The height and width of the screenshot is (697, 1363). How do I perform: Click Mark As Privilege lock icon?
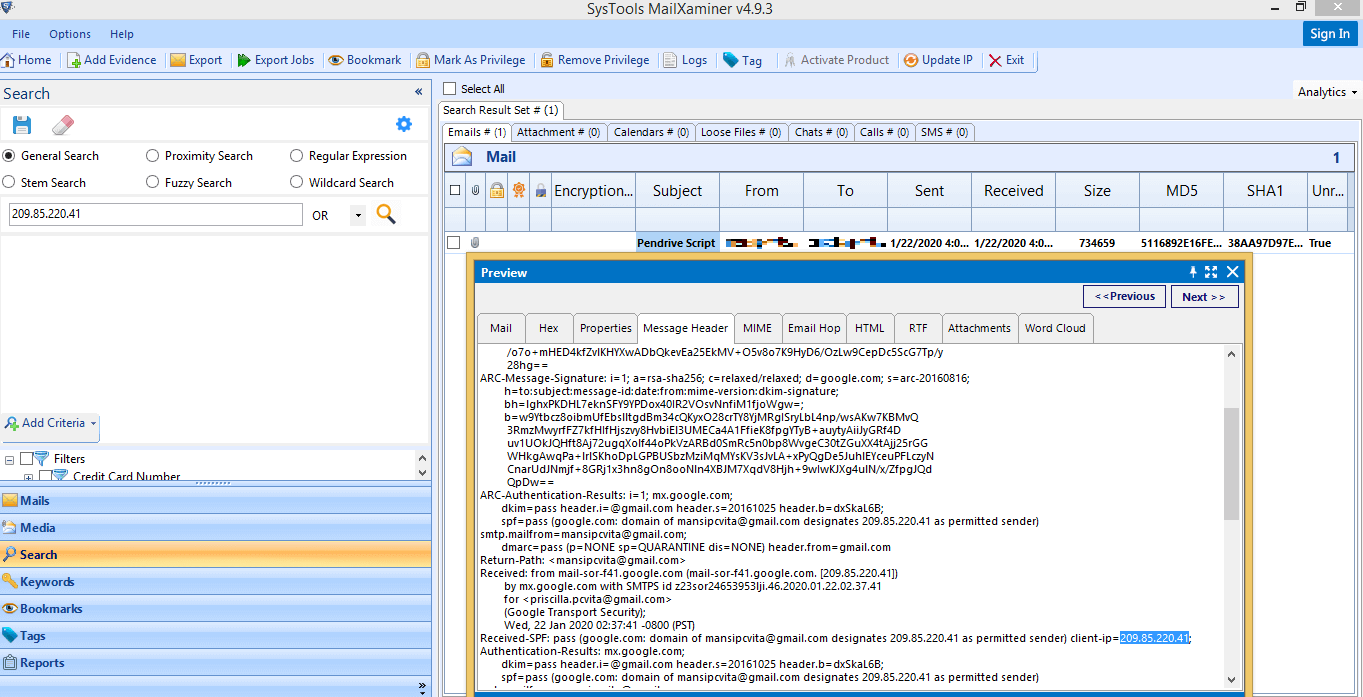(x=424, y=60)
